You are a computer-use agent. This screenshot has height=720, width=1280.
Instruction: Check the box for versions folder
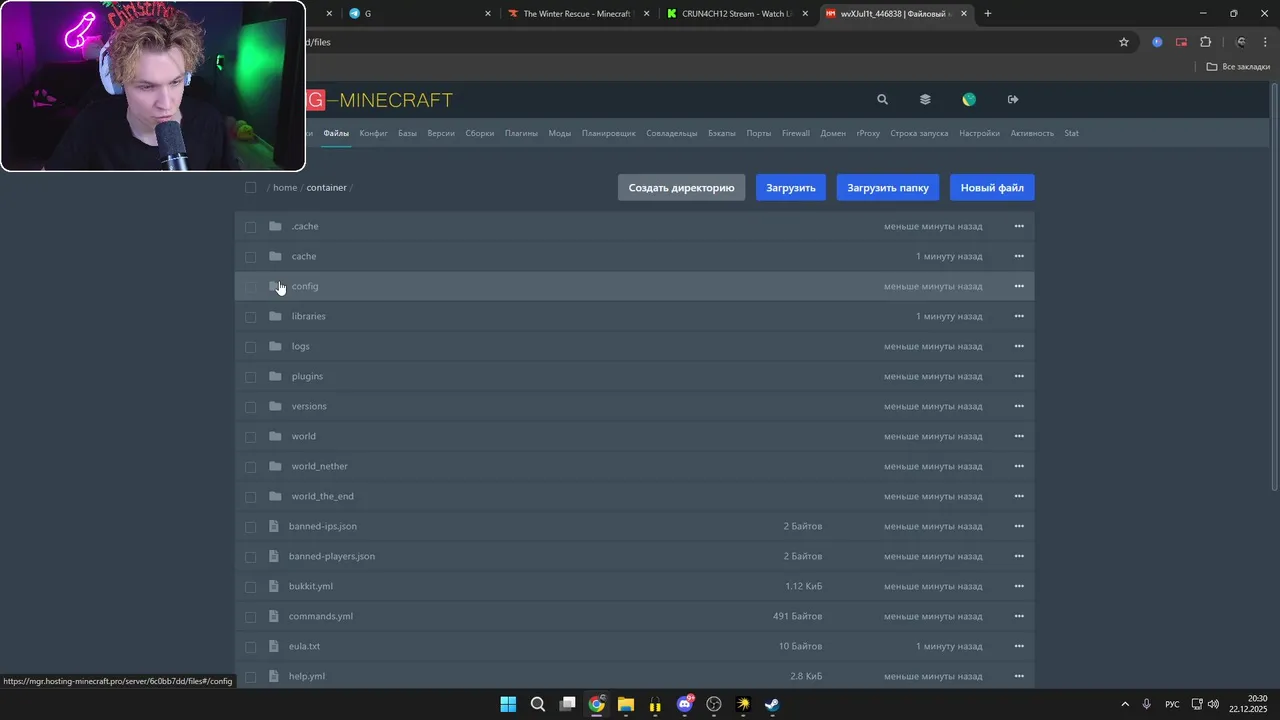pyautogui.click(x=250, y=407)
